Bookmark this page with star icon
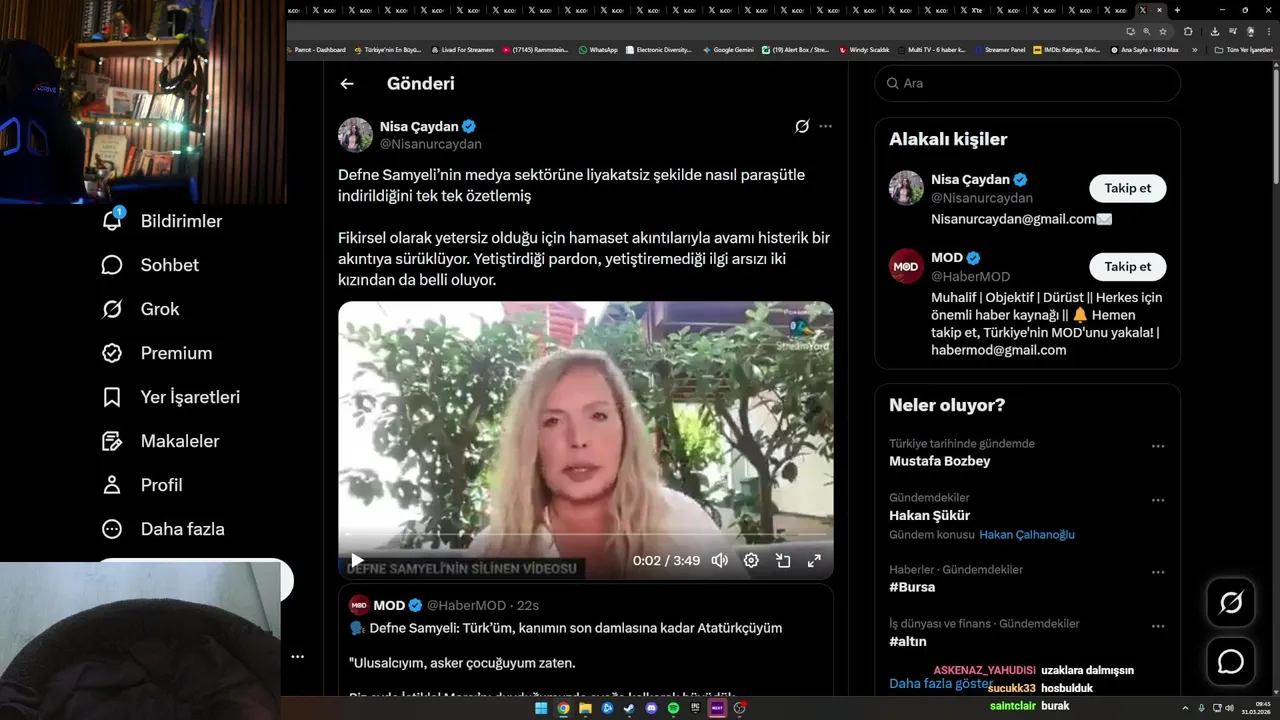This screenshot has height=720, width=1280. [1163, 31]
